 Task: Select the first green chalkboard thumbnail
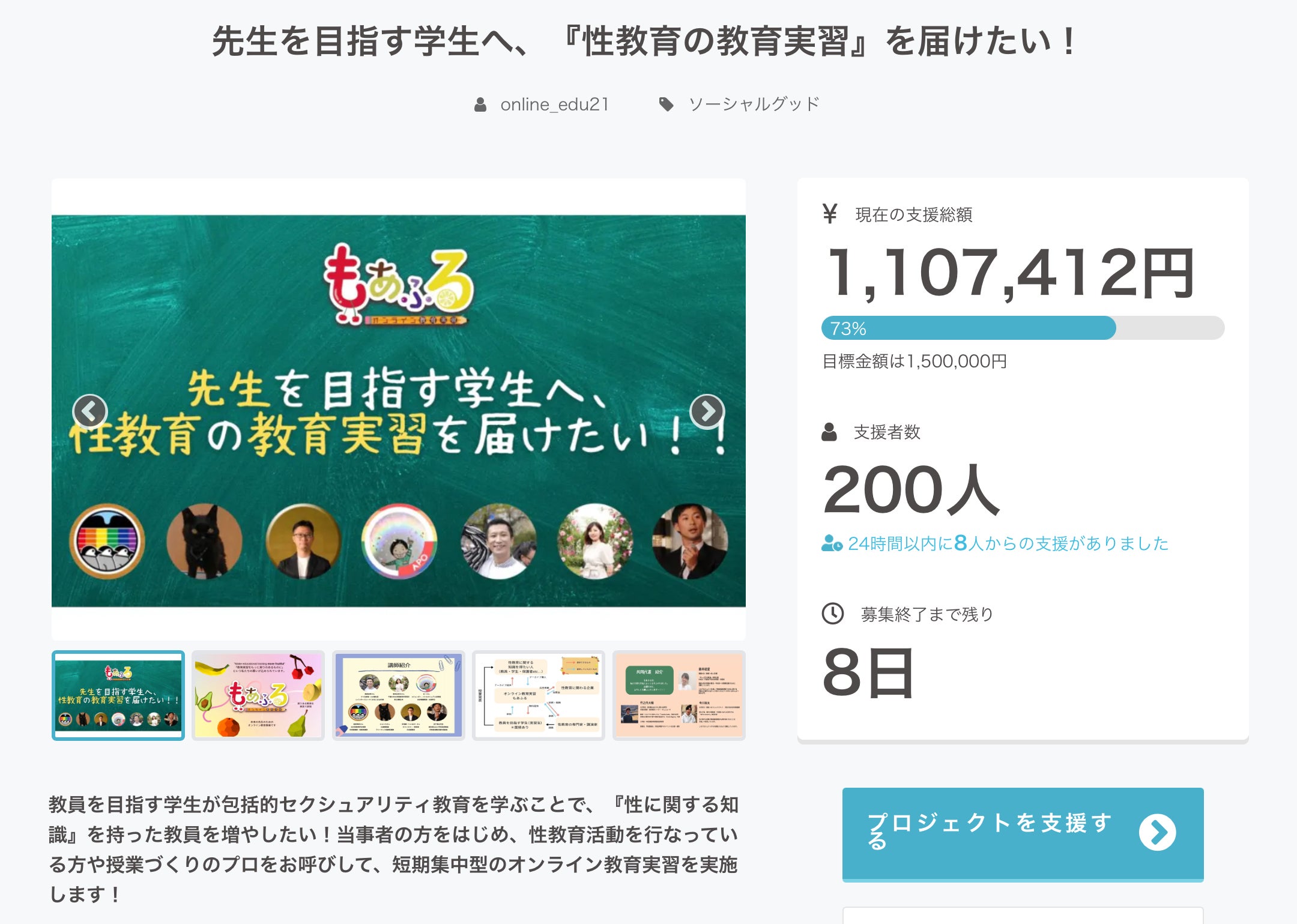pos(118,695)
